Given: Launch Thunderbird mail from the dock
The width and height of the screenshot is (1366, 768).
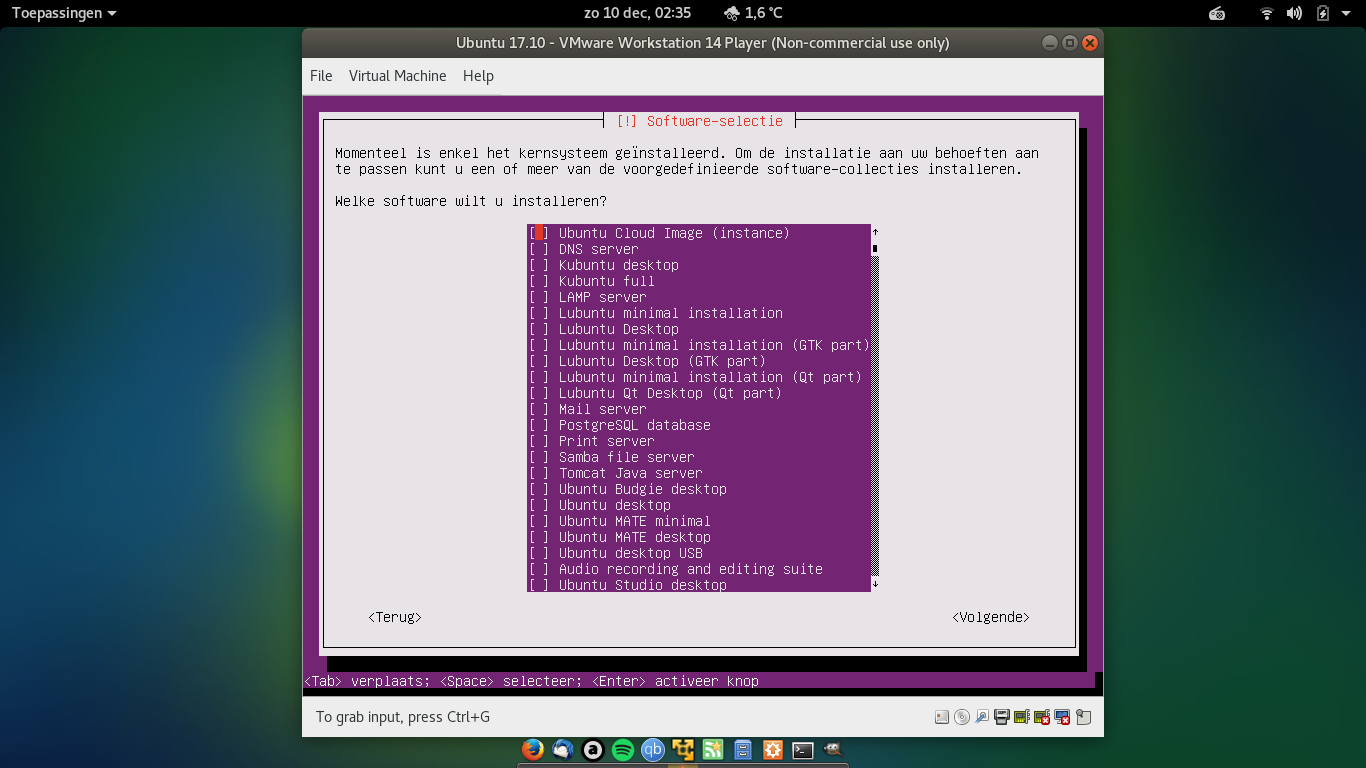Looking at the screenshot, I should click(x=563, y=749).
